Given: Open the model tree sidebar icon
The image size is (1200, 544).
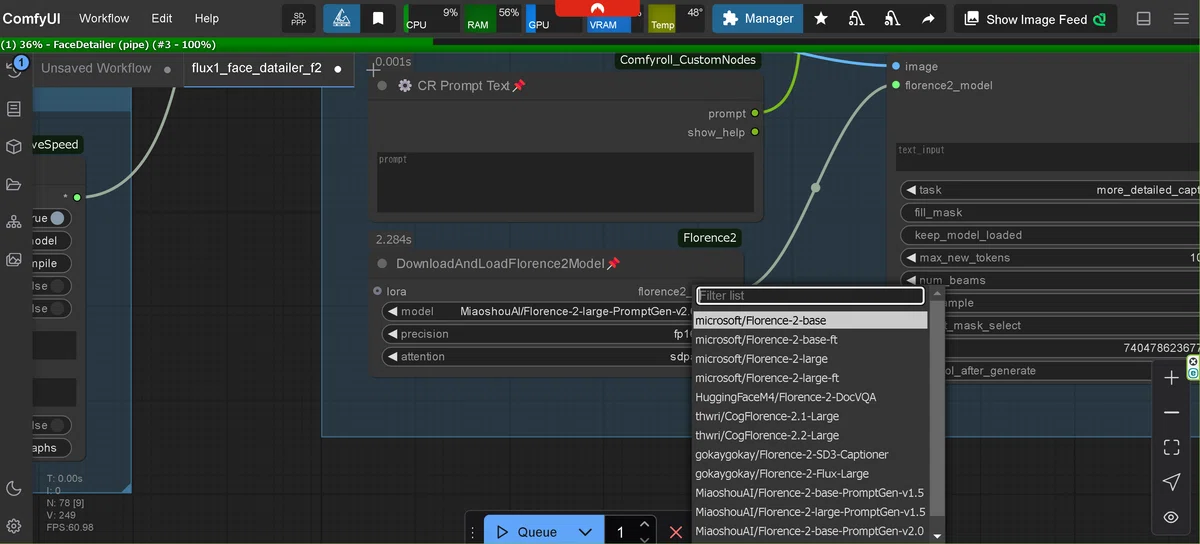Looking at the screenshot, I should 14,222.
